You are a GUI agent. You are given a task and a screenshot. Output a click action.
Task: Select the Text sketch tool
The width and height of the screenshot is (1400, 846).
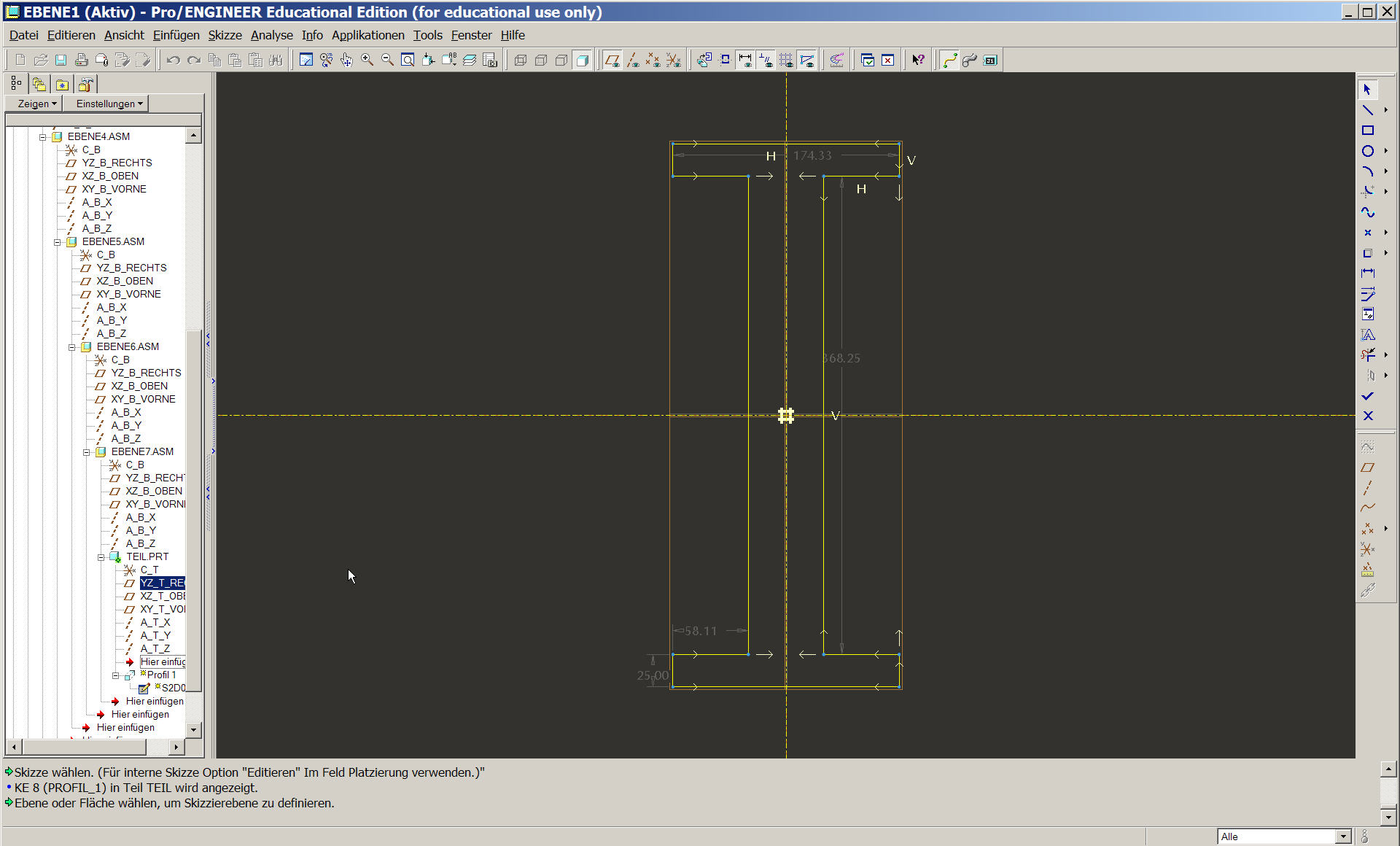tap(1368, 335)
